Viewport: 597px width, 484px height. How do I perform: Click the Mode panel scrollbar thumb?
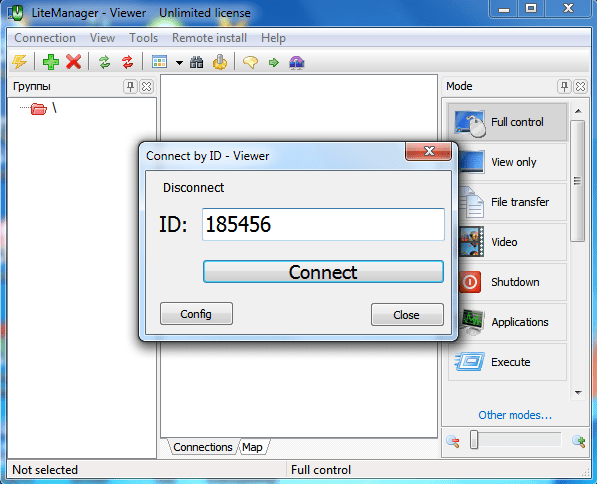point(578,181)
